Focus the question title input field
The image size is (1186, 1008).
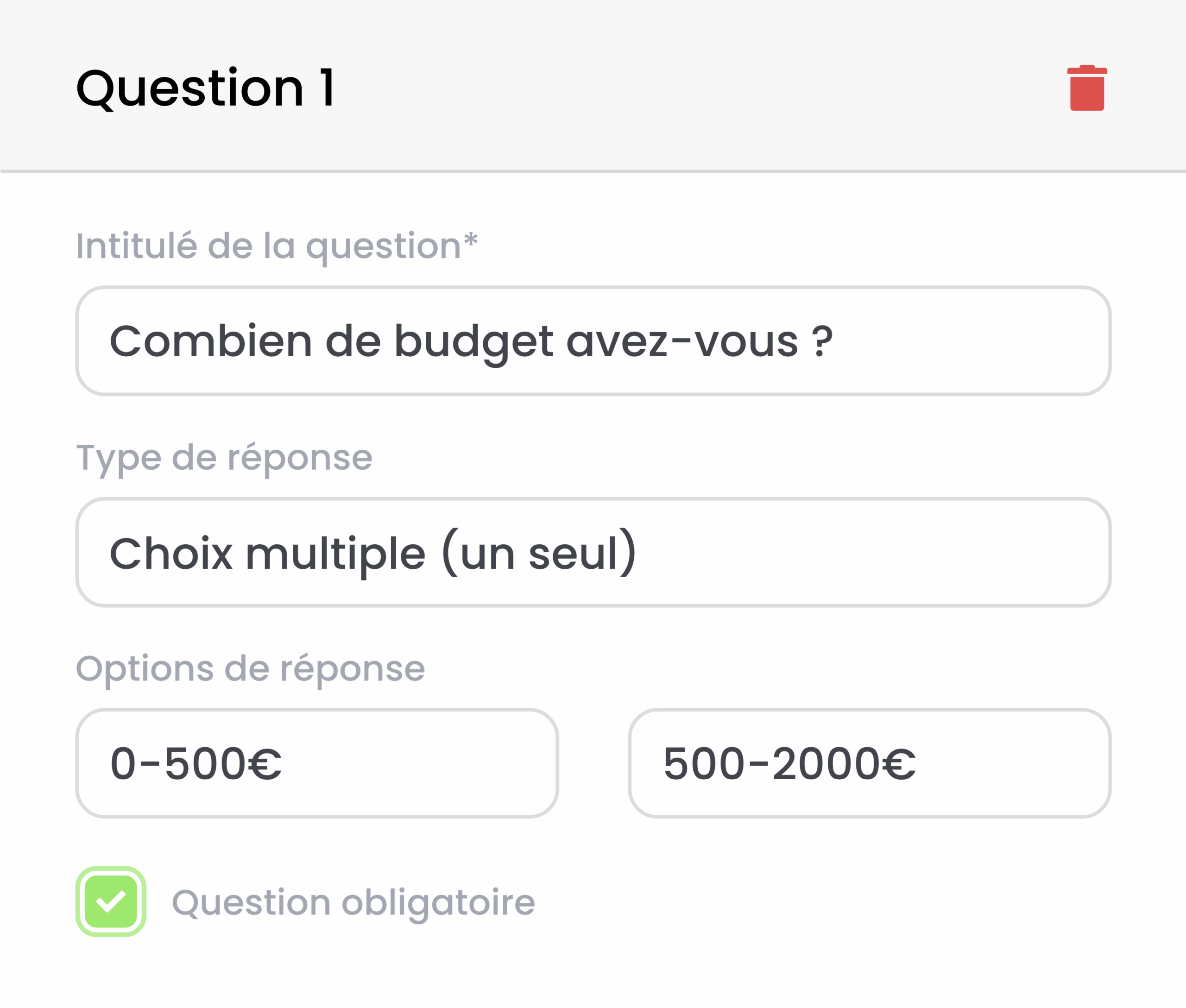pyautogui.click(x=593, y=341)
